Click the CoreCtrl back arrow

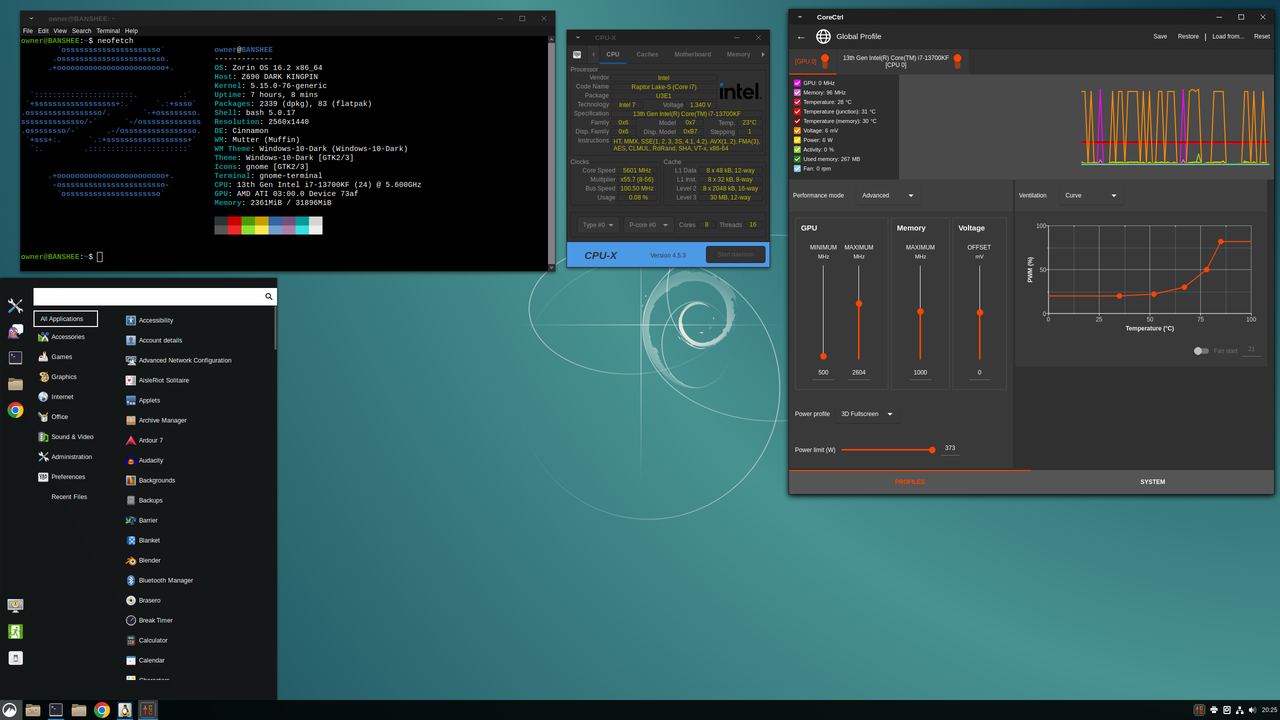click(x=801, y=37)
